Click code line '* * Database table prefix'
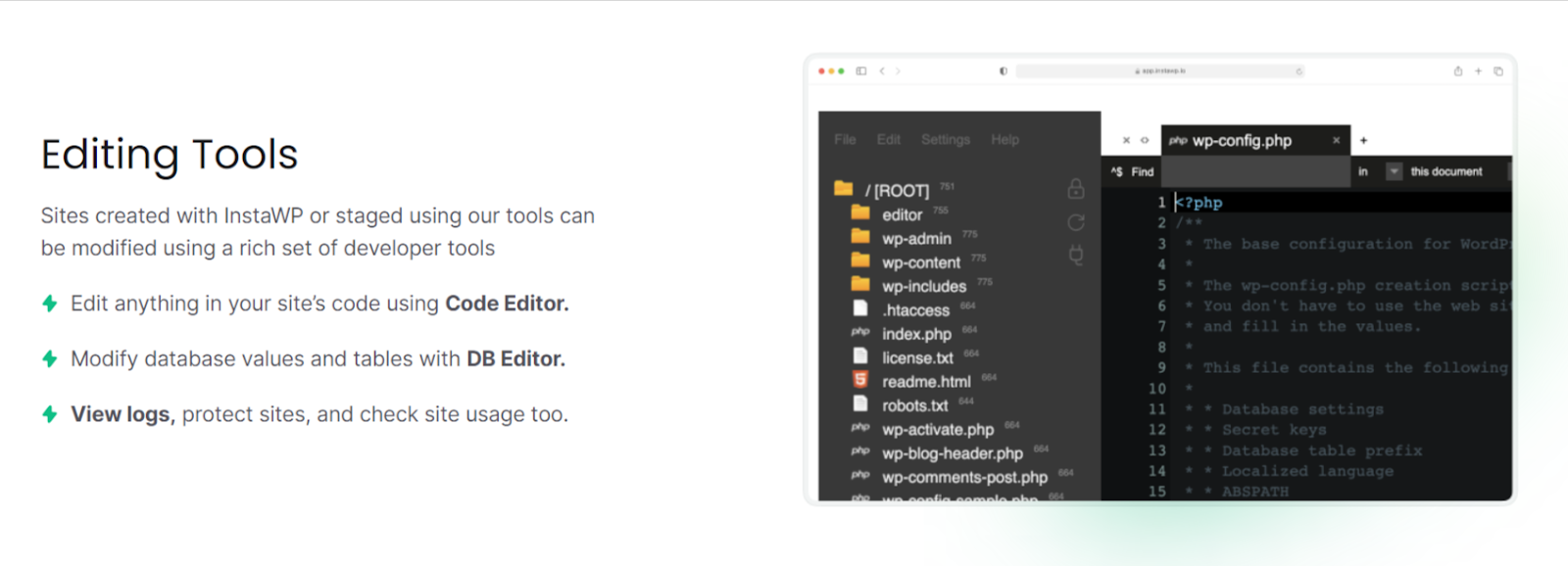1568x566 pixels. tap(1303, 450)
